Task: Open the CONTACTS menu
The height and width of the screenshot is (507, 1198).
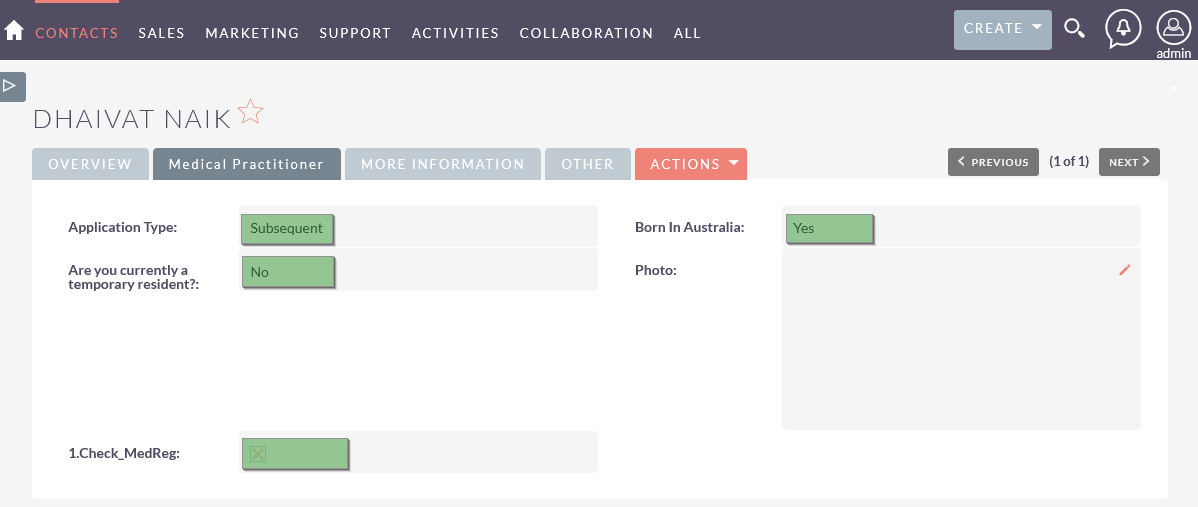Action: click(x=76, y=33)
